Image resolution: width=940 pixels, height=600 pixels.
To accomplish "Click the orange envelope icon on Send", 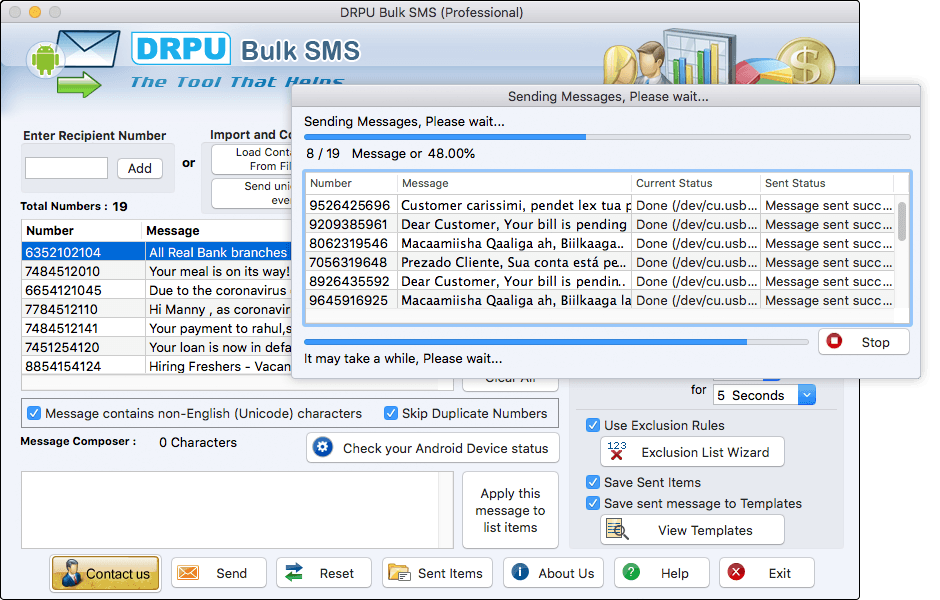I will (188, 572).
